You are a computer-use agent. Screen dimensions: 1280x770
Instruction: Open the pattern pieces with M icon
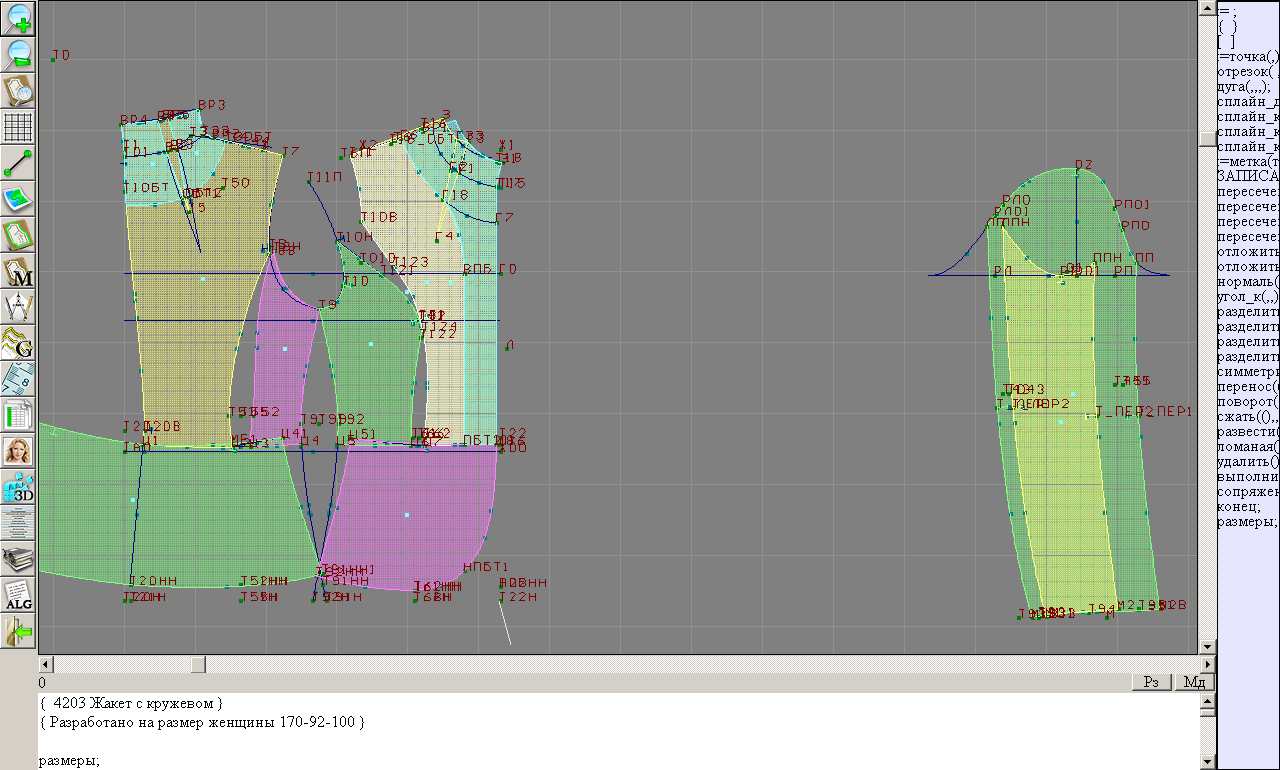(x=19, y=271)
